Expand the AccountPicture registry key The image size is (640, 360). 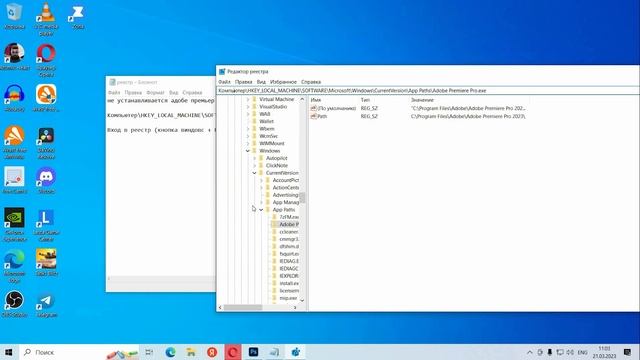point(261,180)
